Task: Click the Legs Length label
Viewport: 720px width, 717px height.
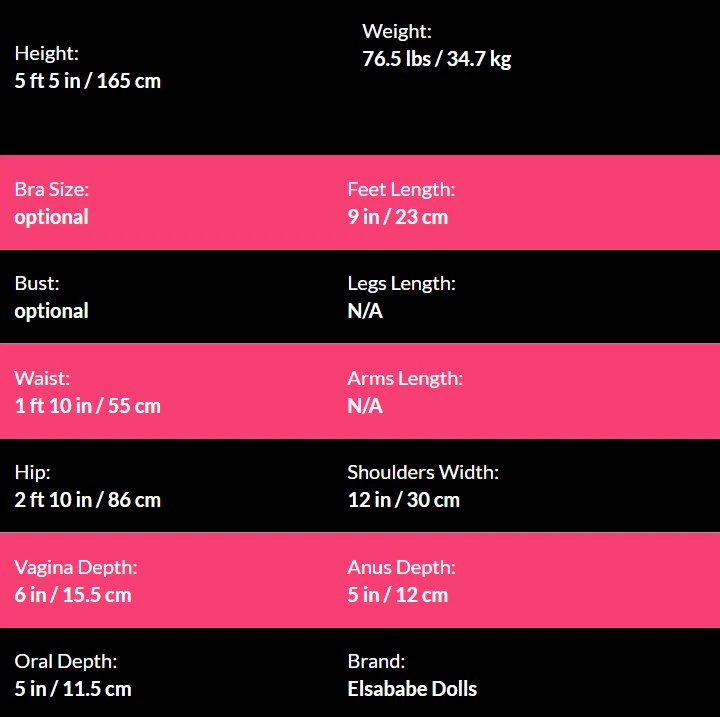Action: (x=401, y=283)
